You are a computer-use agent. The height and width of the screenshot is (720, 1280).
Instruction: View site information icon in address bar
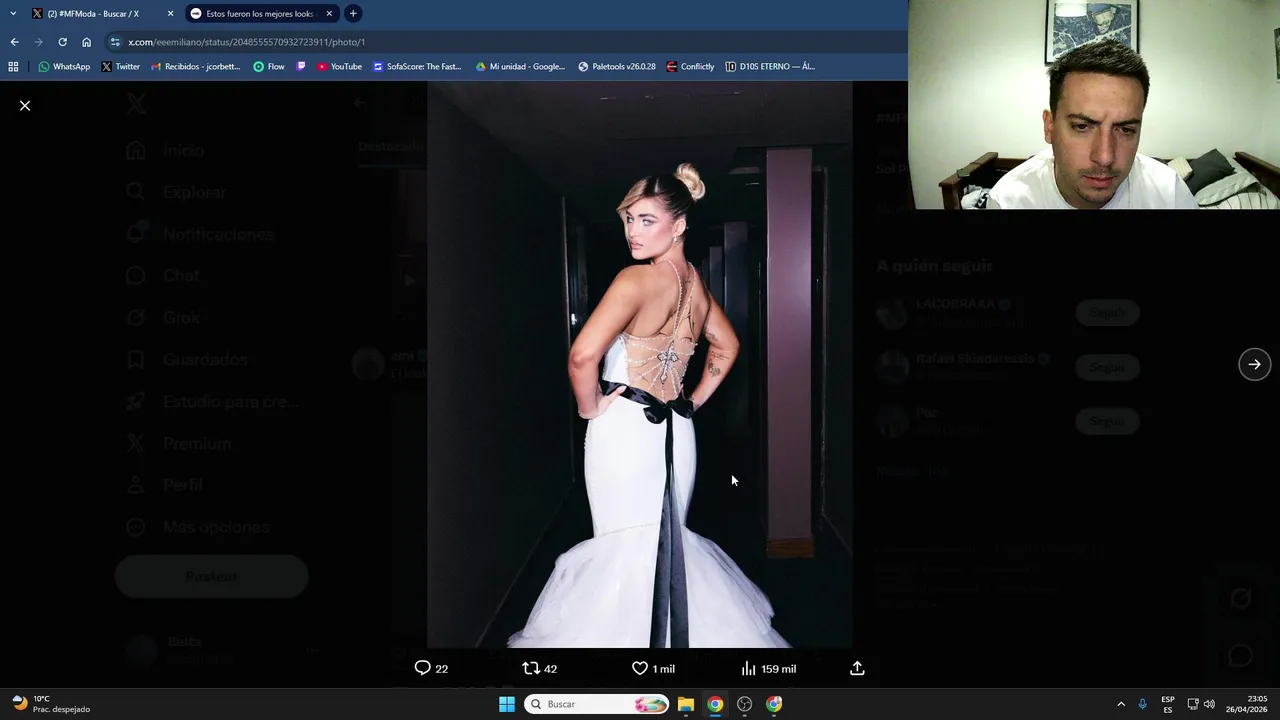[x=116, y=42]
